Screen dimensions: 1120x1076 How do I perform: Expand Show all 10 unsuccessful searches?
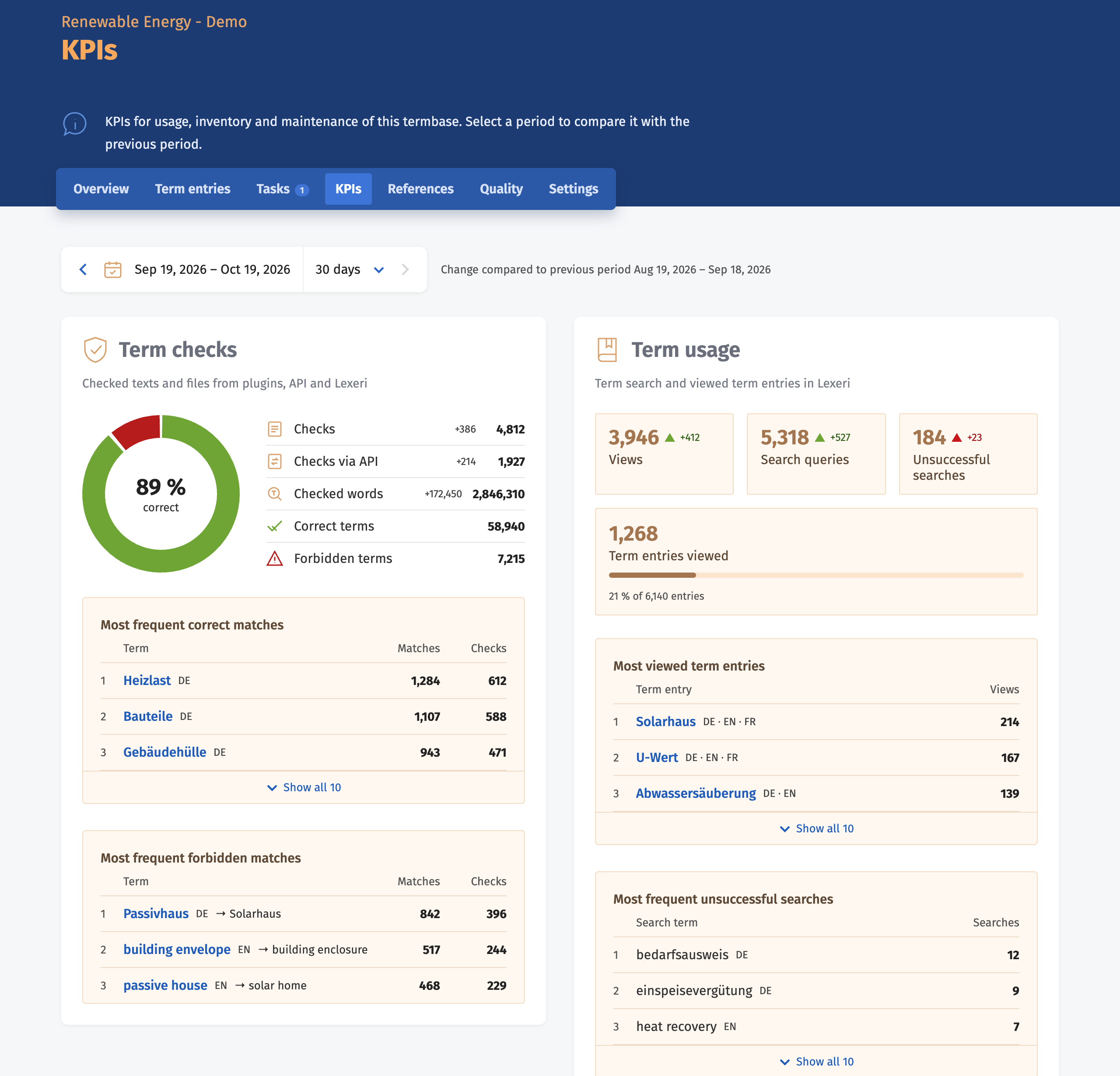click(x=816, y=1062)
